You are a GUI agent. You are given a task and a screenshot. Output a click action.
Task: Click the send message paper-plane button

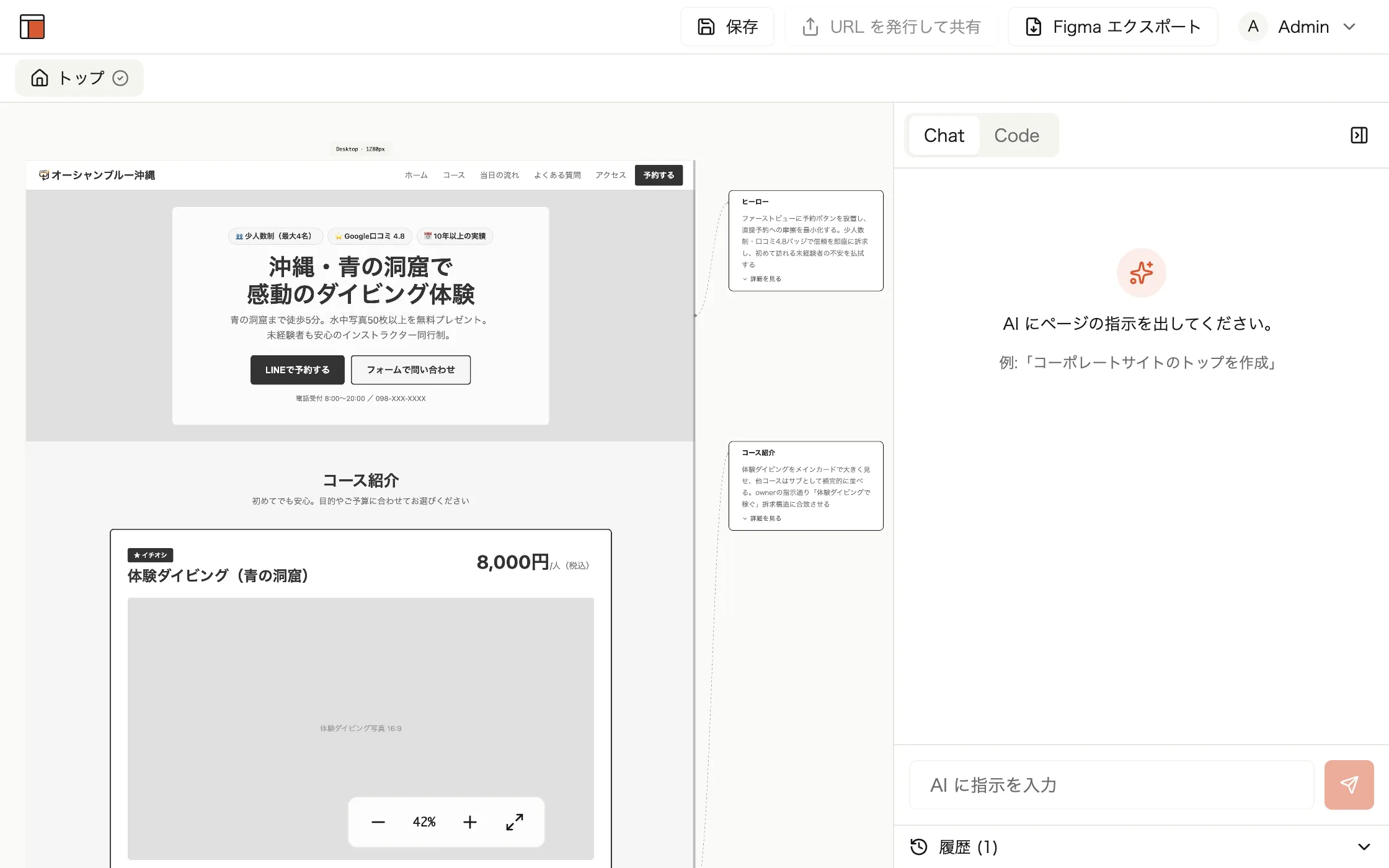[x=1349, y=785]
